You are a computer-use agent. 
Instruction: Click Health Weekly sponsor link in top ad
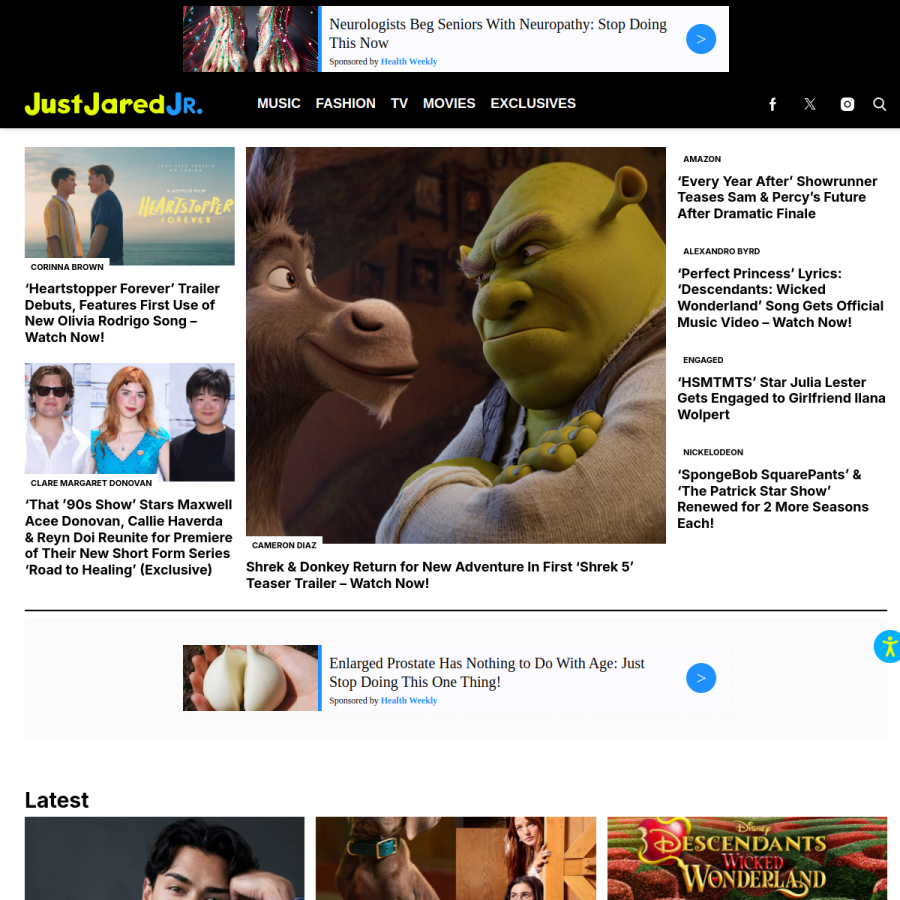[409, 61]
